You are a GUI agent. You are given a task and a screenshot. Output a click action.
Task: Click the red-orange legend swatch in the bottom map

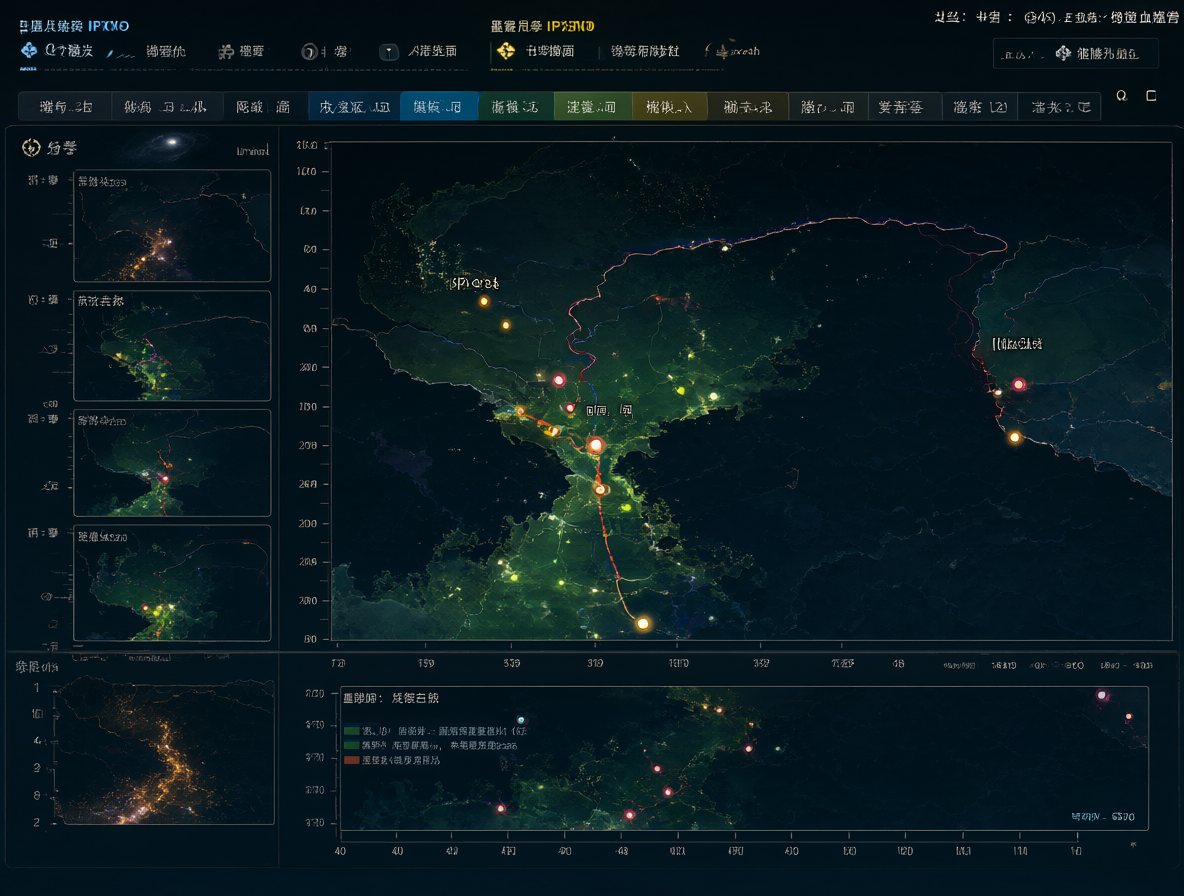(x=351, y=760)
